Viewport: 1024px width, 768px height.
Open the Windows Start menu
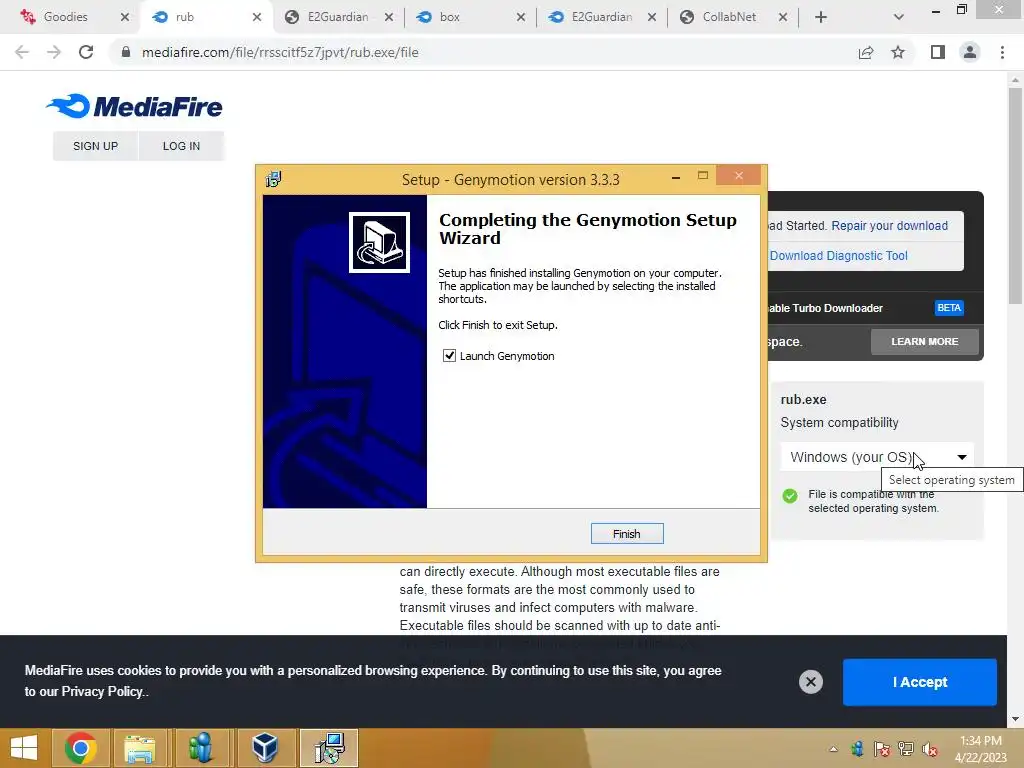tap(24, 748)
